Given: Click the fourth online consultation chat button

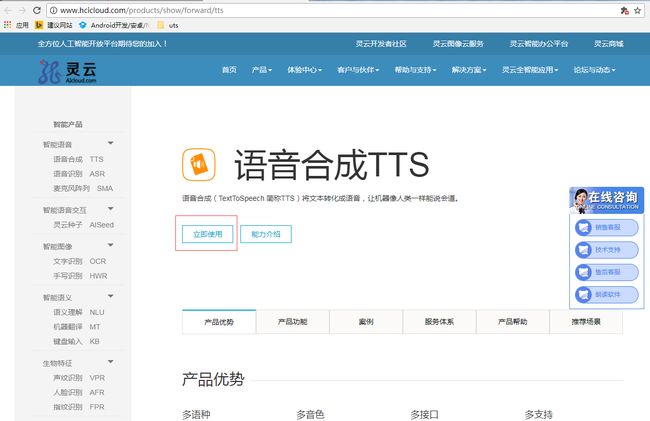Looking at the screenshot, I should (606, 295).
